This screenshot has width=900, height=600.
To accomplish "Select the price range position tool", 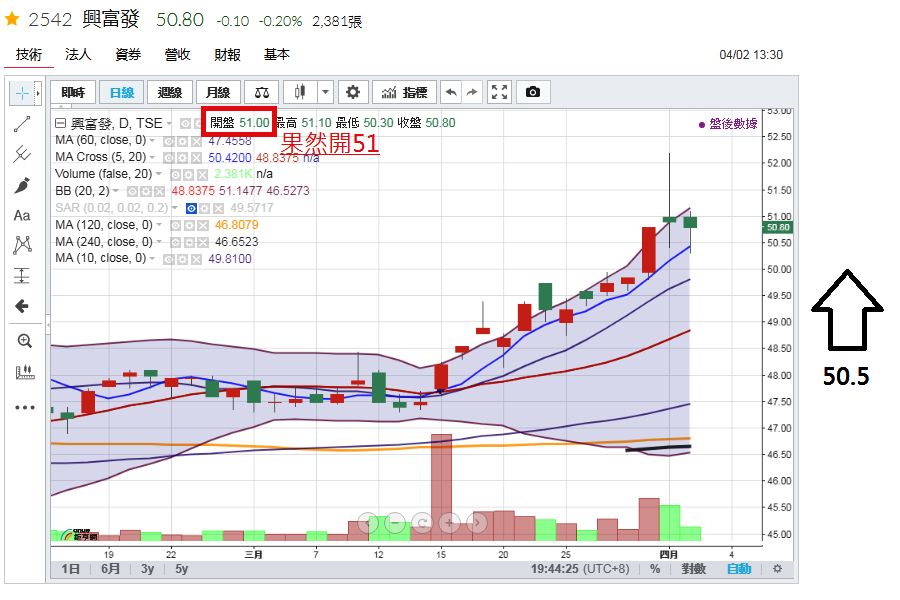I will tap(22, 276).
